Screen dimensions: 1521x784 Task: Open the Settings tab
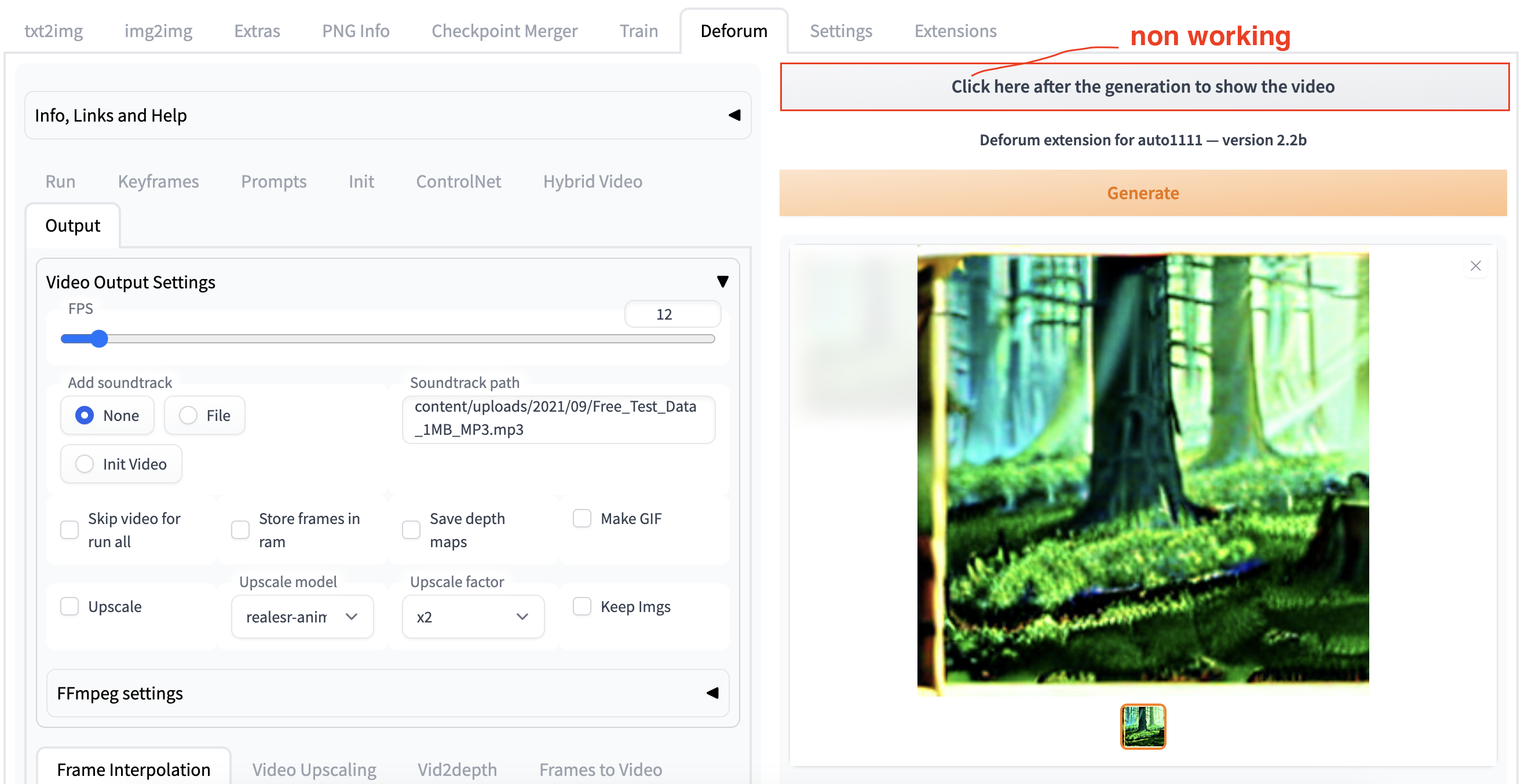[x=841, y=31]
